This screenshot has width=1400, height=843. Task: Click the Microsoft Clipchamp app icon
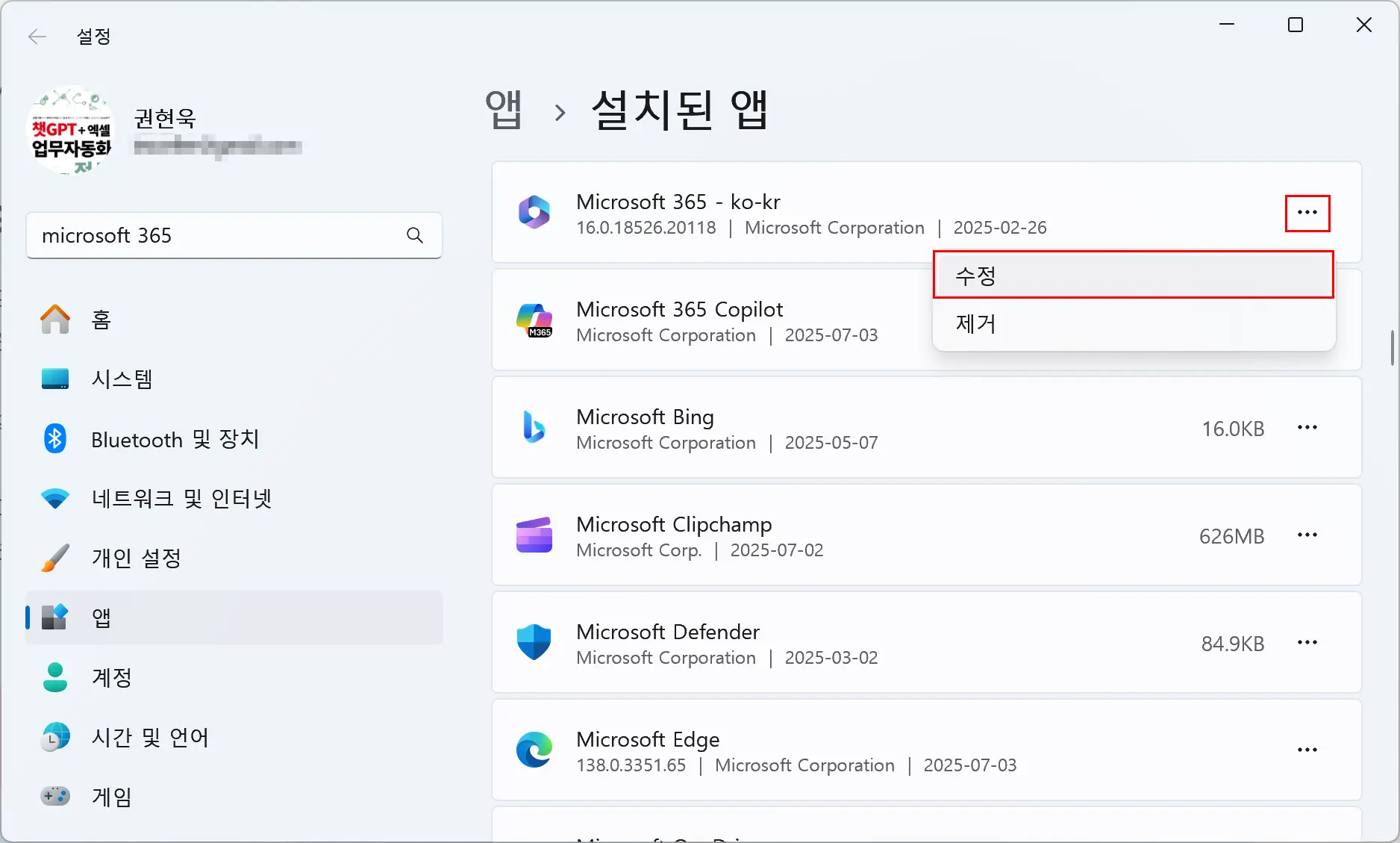click(x=534, y=535)
